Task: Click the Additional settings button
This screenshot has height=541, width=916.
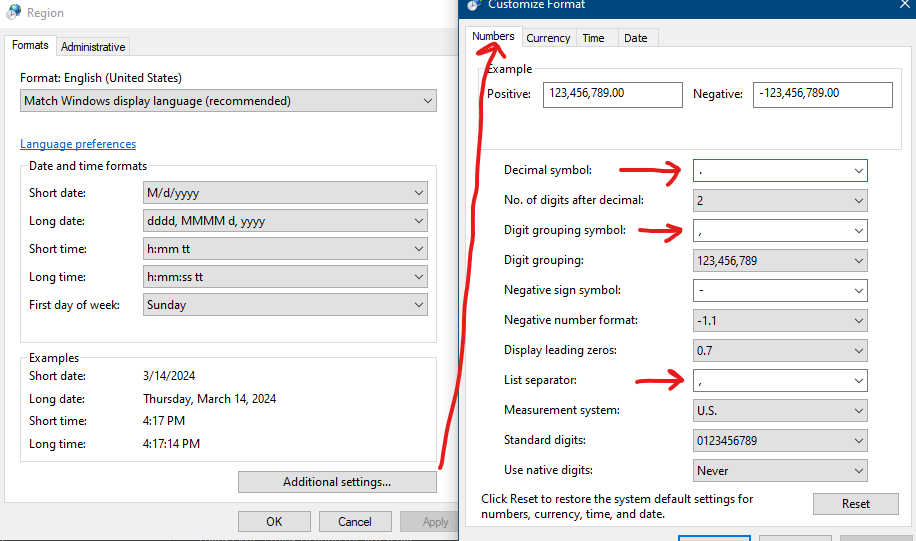Action: coord(337,482)
